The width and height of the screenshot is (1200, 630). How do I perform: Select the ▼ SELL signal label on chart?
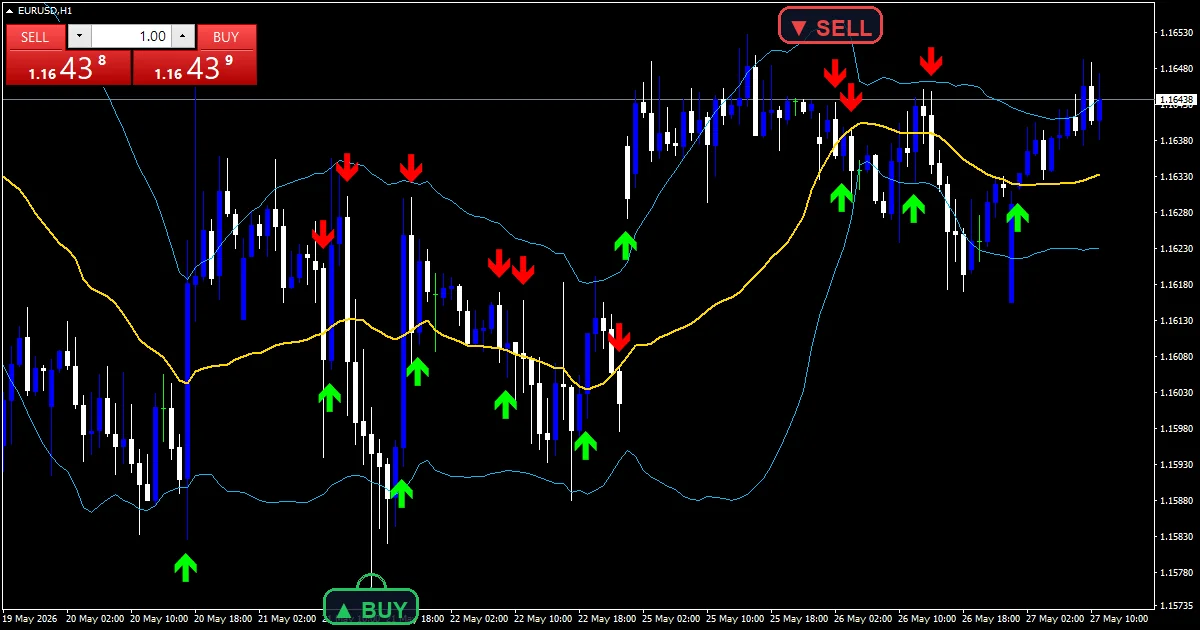(831, 27)
